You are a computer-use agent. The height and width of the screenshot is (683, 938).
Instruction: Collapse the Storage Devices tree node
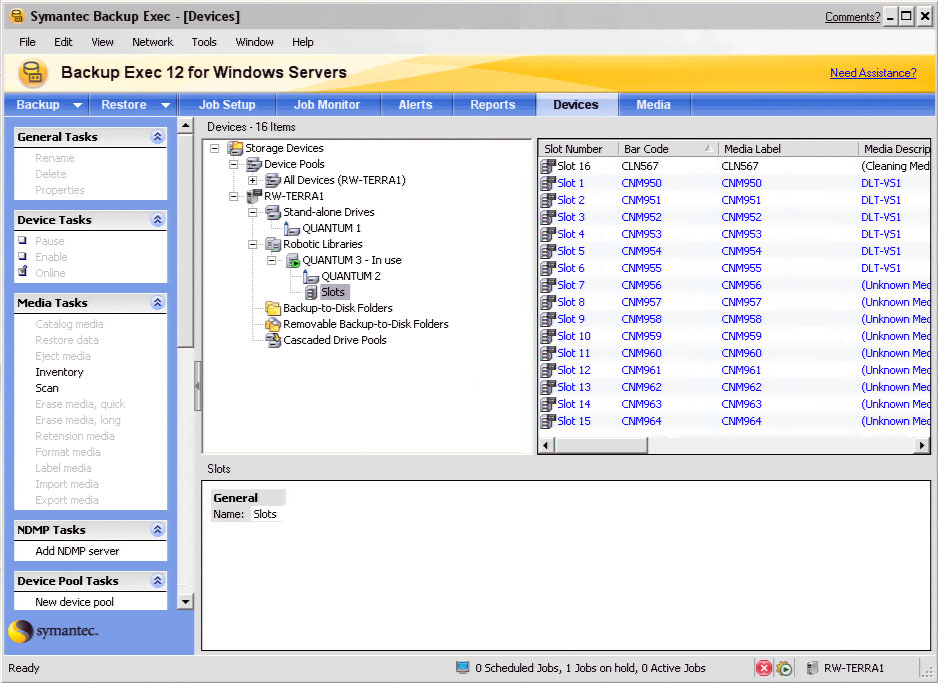(x=215, y=148)
